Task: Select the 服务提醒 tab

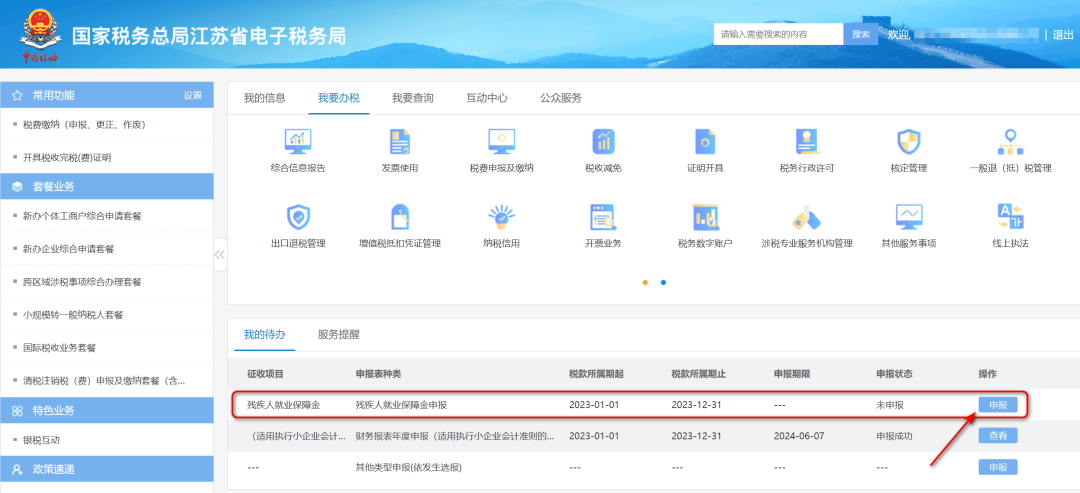Action: [338, 335]
